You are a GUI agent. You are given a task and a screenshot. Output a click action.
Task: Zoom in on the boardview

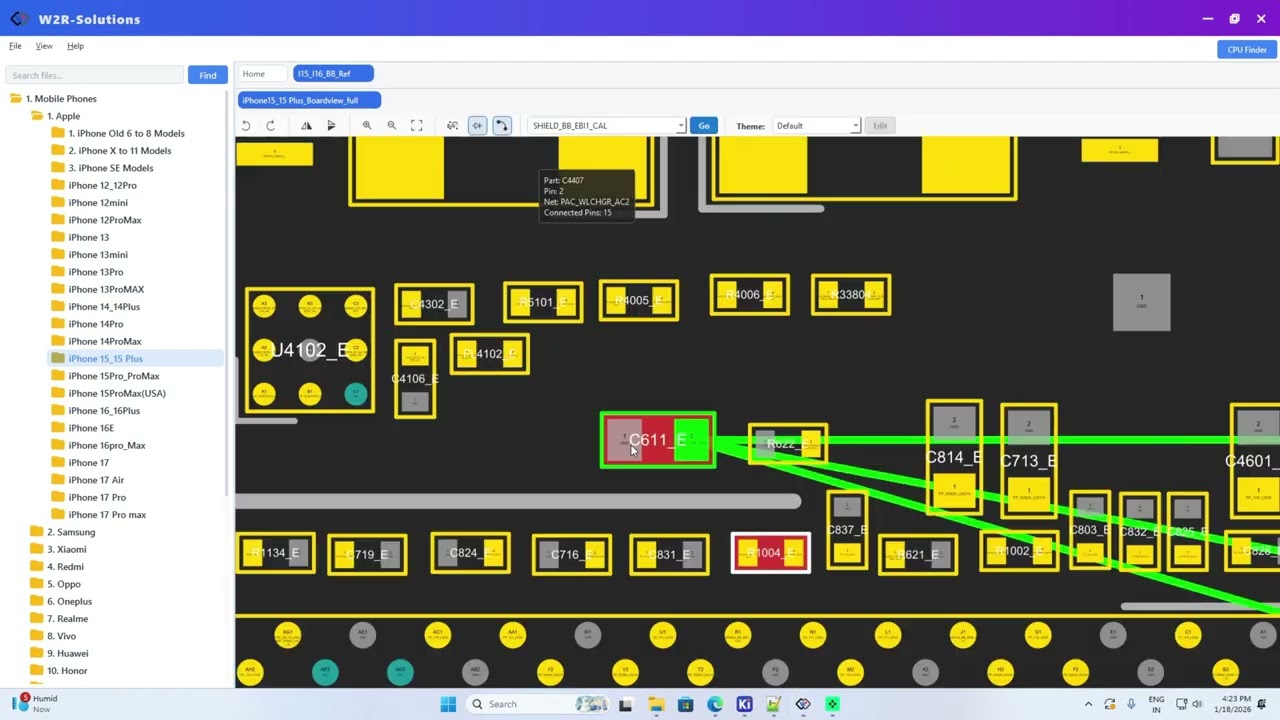pos(367,125)
